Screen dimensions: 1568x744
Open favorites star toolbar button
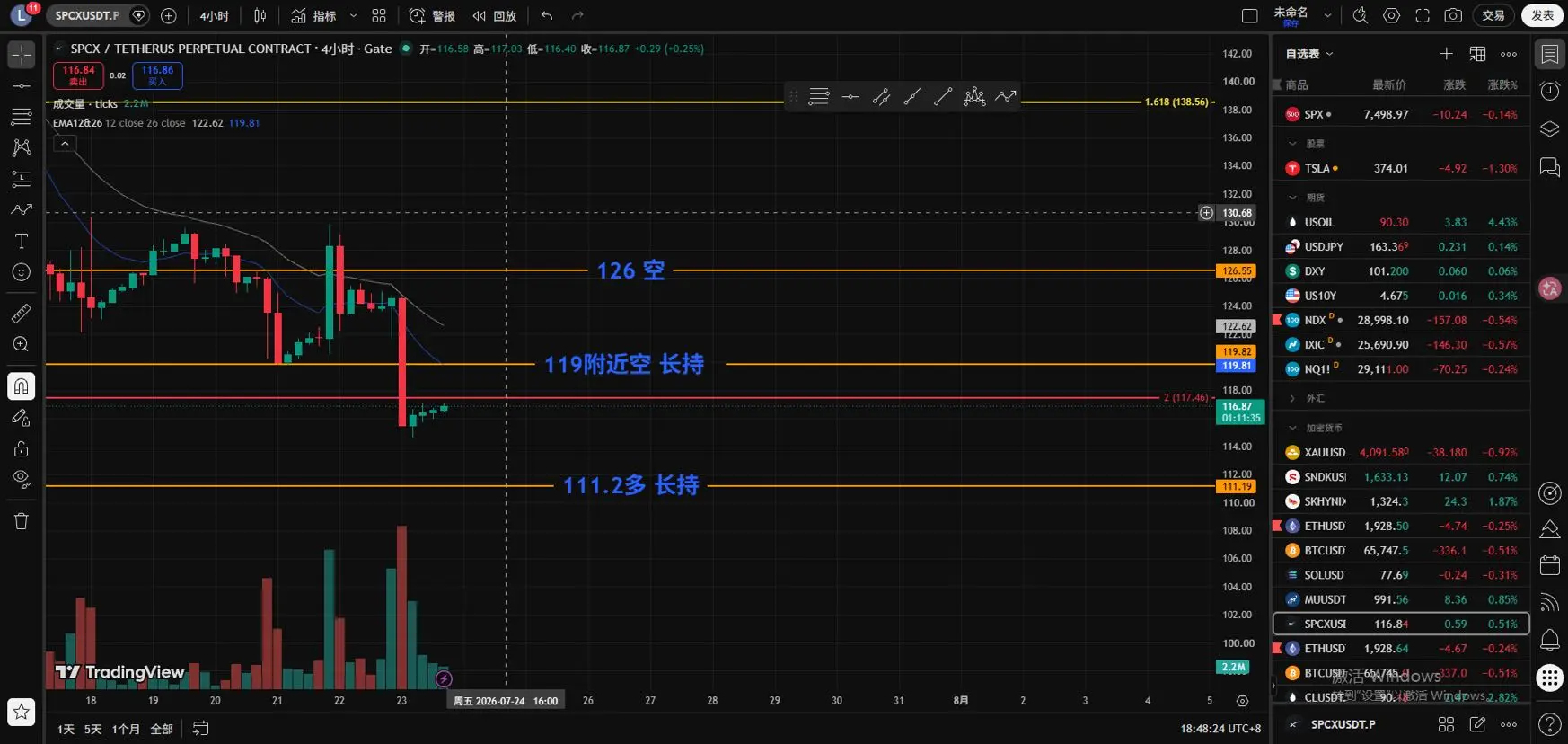click(22, 713)
